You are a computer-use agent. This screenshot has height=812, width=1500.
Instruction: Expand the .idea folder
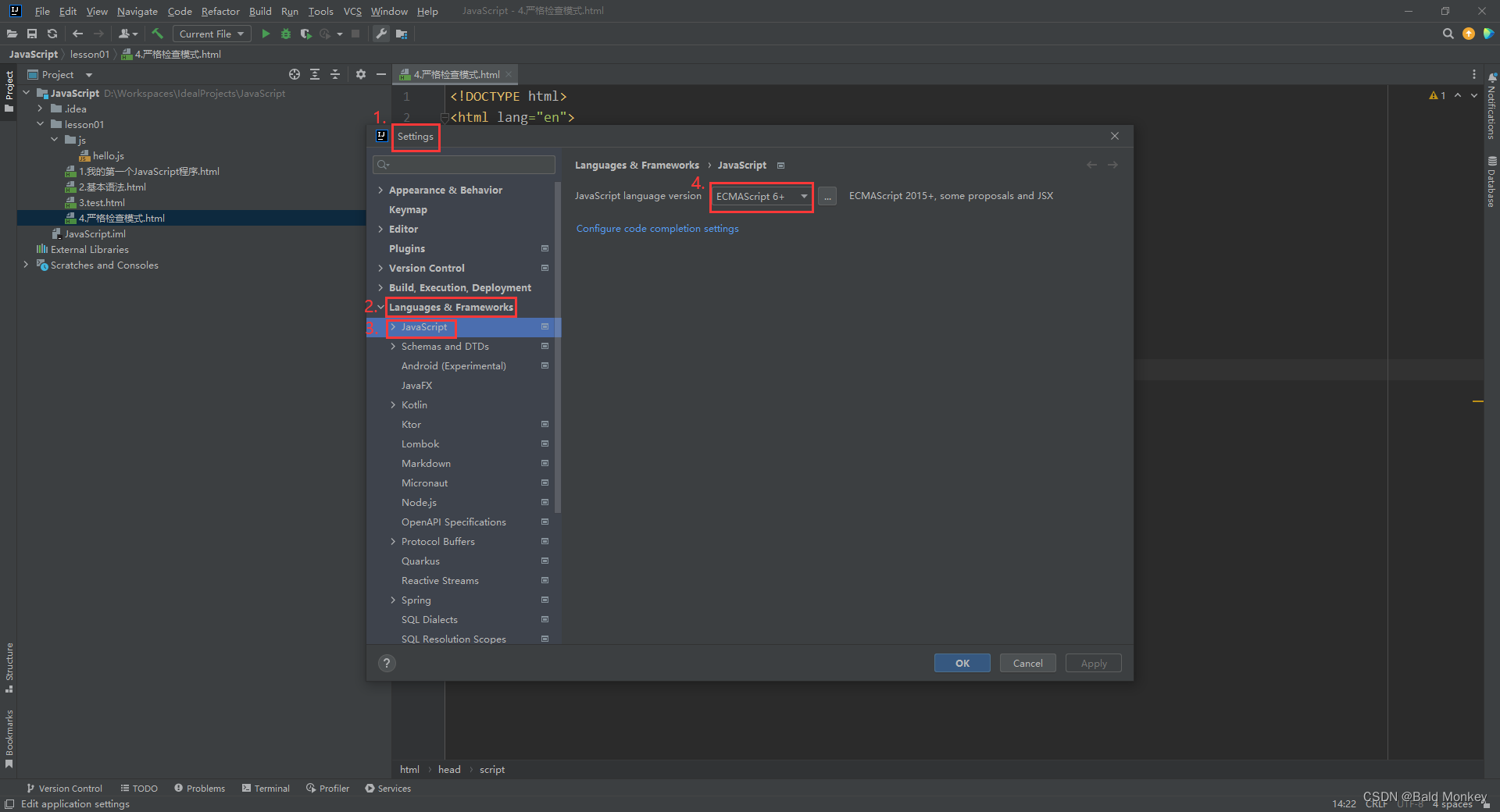point(41,109)
